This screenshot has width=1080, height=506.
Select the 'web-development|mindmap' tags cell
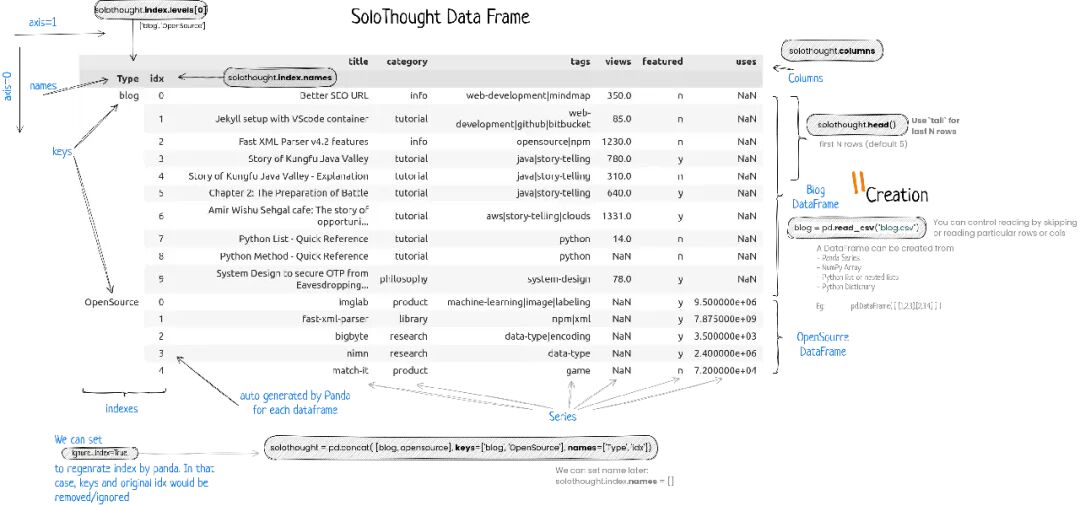(x=528, y=96)
